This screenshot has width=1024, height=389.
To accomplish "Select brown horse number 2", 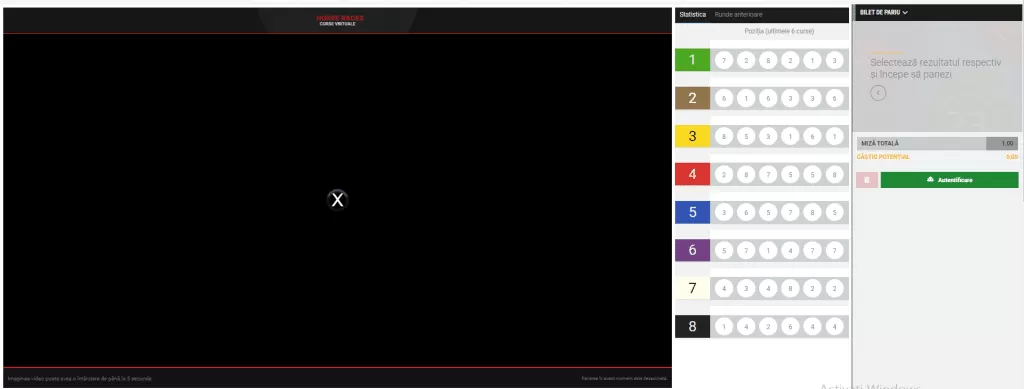I will [x=692, y=99].
